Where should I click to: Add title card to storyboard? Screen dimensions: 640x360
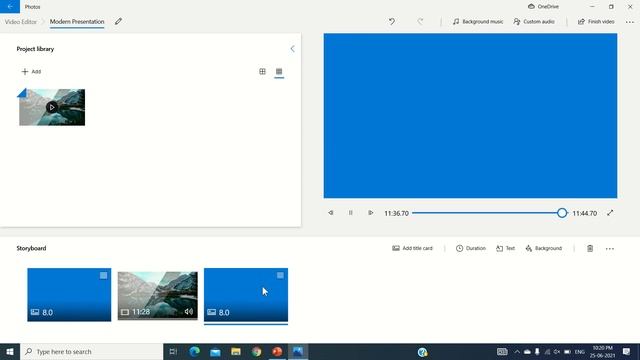(x=412, y=248)
